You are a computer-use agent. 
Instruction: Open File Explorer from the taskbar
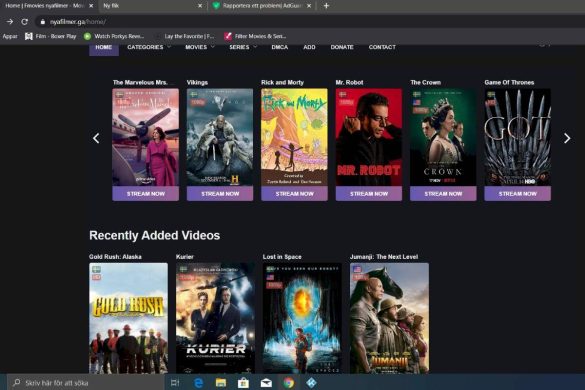(221, 383)
